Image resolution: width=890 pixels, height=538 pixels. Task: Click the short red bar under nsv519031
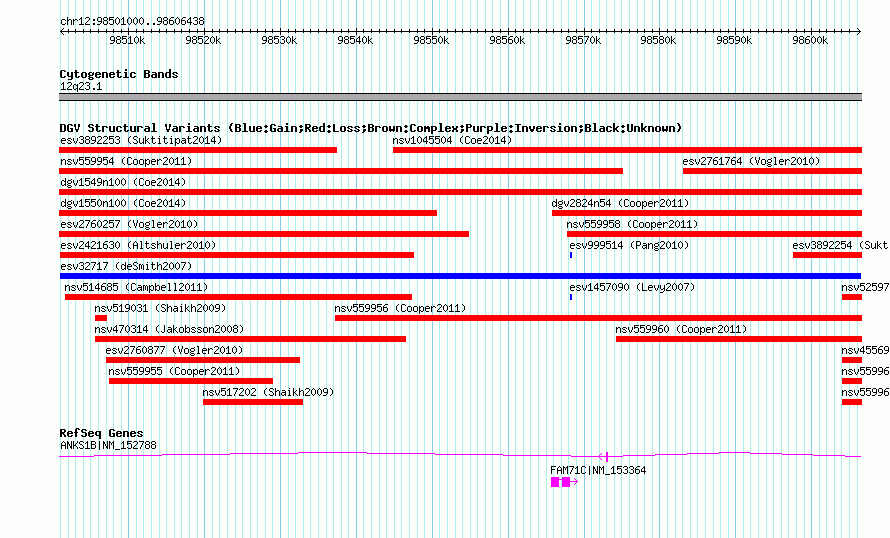tap(101, 318)
